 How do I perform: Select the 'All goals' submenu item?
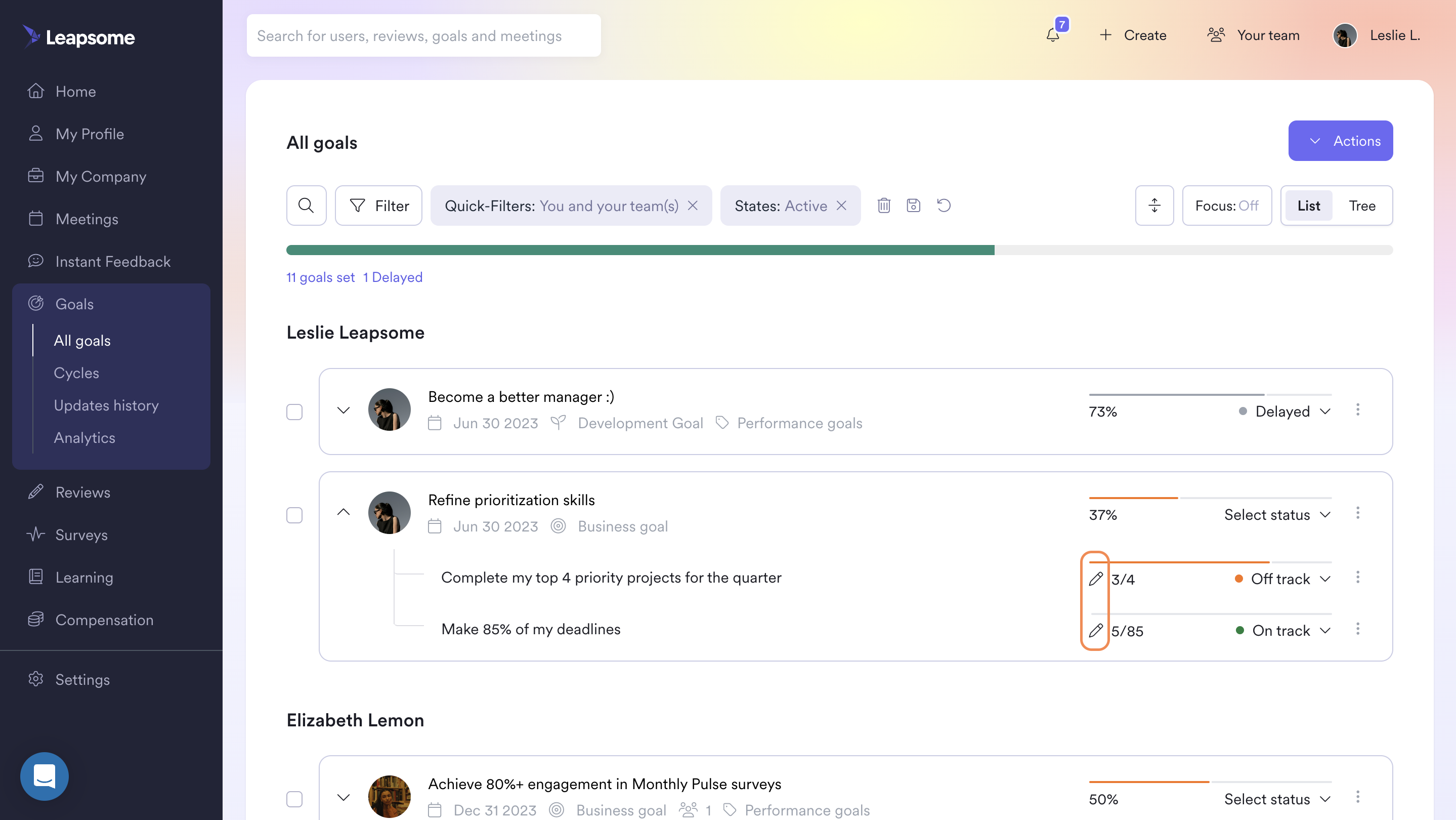82,341
